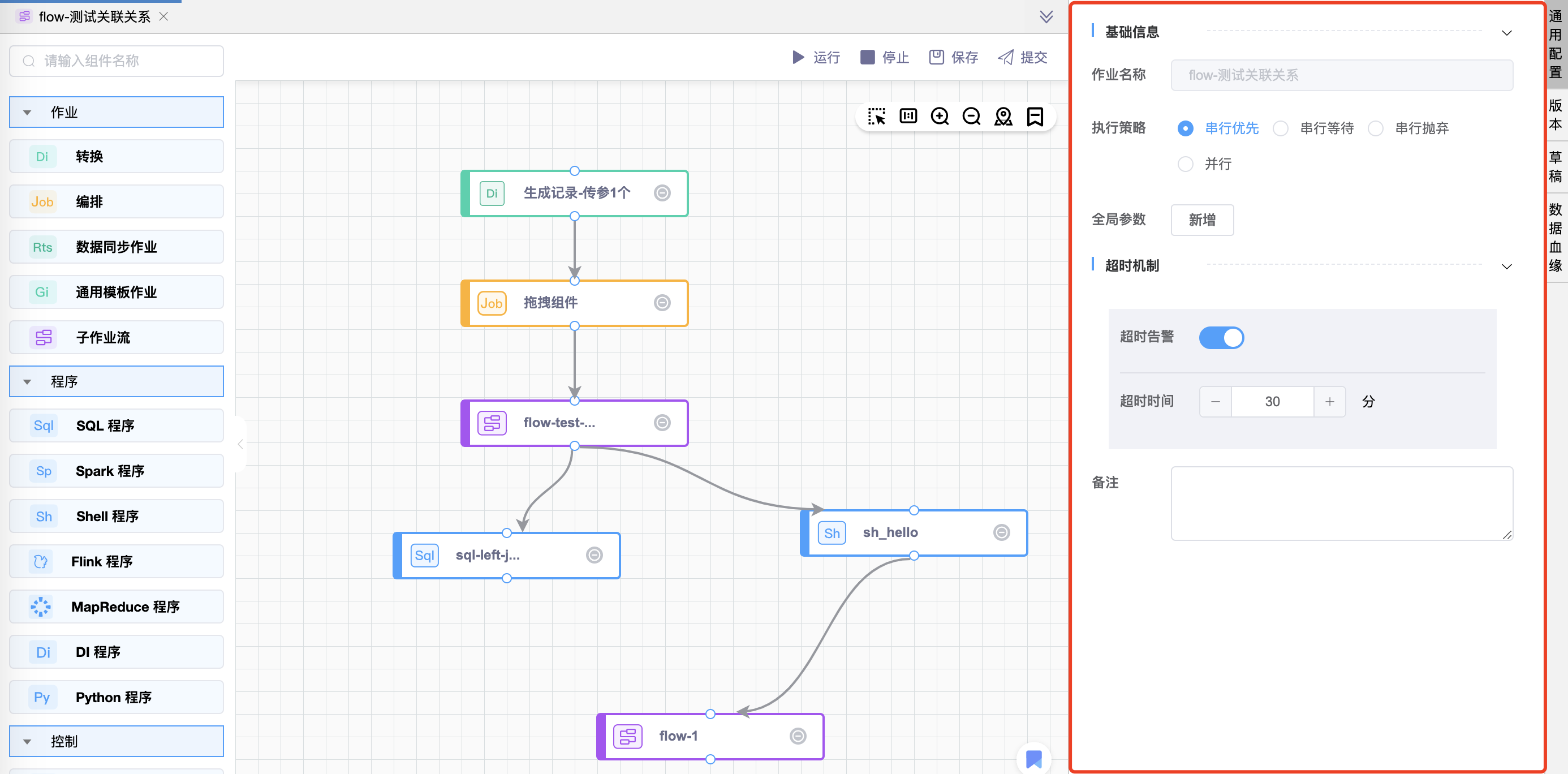The width and height of the screenshot is (1568, 774).
Task: Click 新增 to add global parameter
Action: 1201,220
